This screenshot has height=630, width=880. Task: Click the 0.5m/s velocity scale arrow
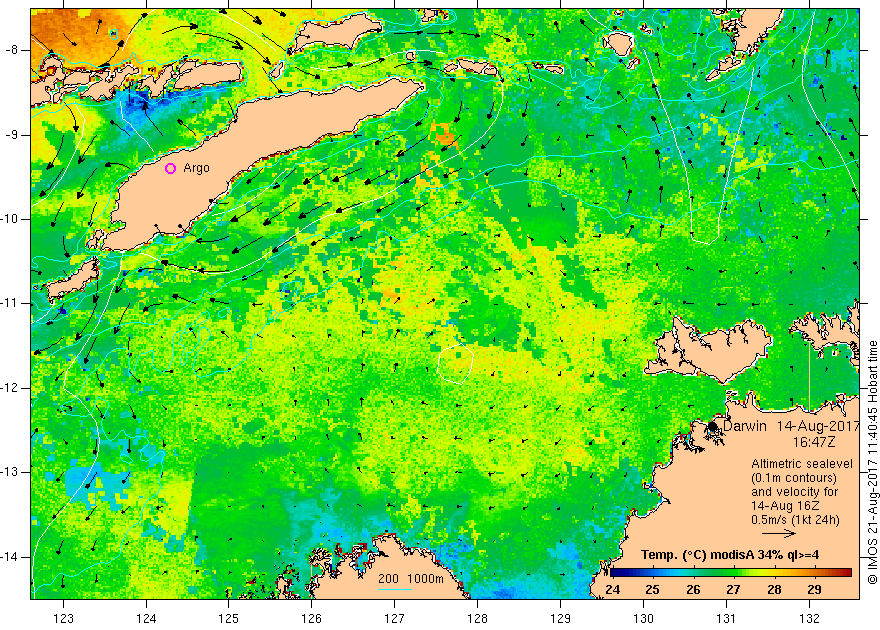click(x=780, y=534)
